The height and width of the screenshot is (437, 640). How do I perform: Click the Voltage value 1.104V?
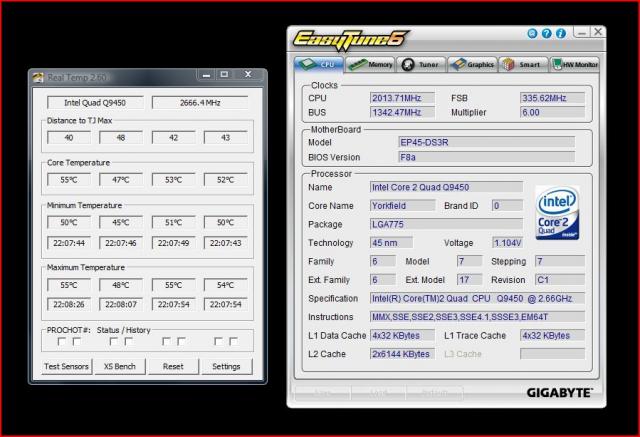(507, 243)
